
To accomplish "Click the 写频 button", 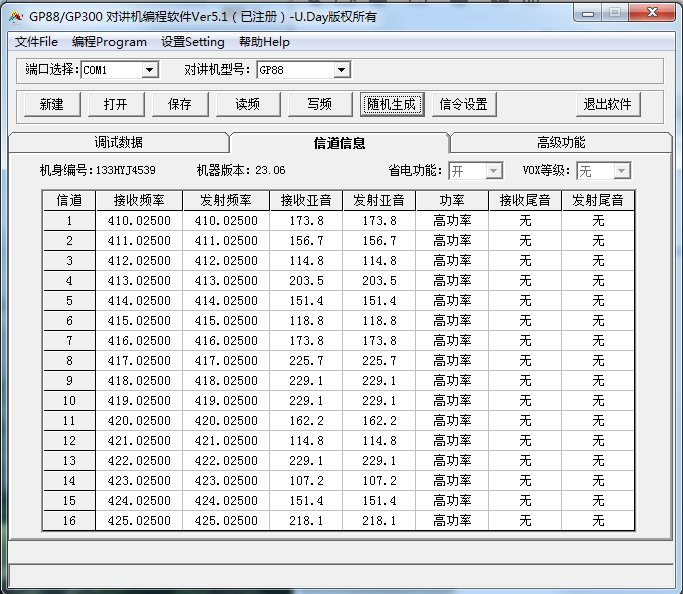I will (x=320, y=104).
